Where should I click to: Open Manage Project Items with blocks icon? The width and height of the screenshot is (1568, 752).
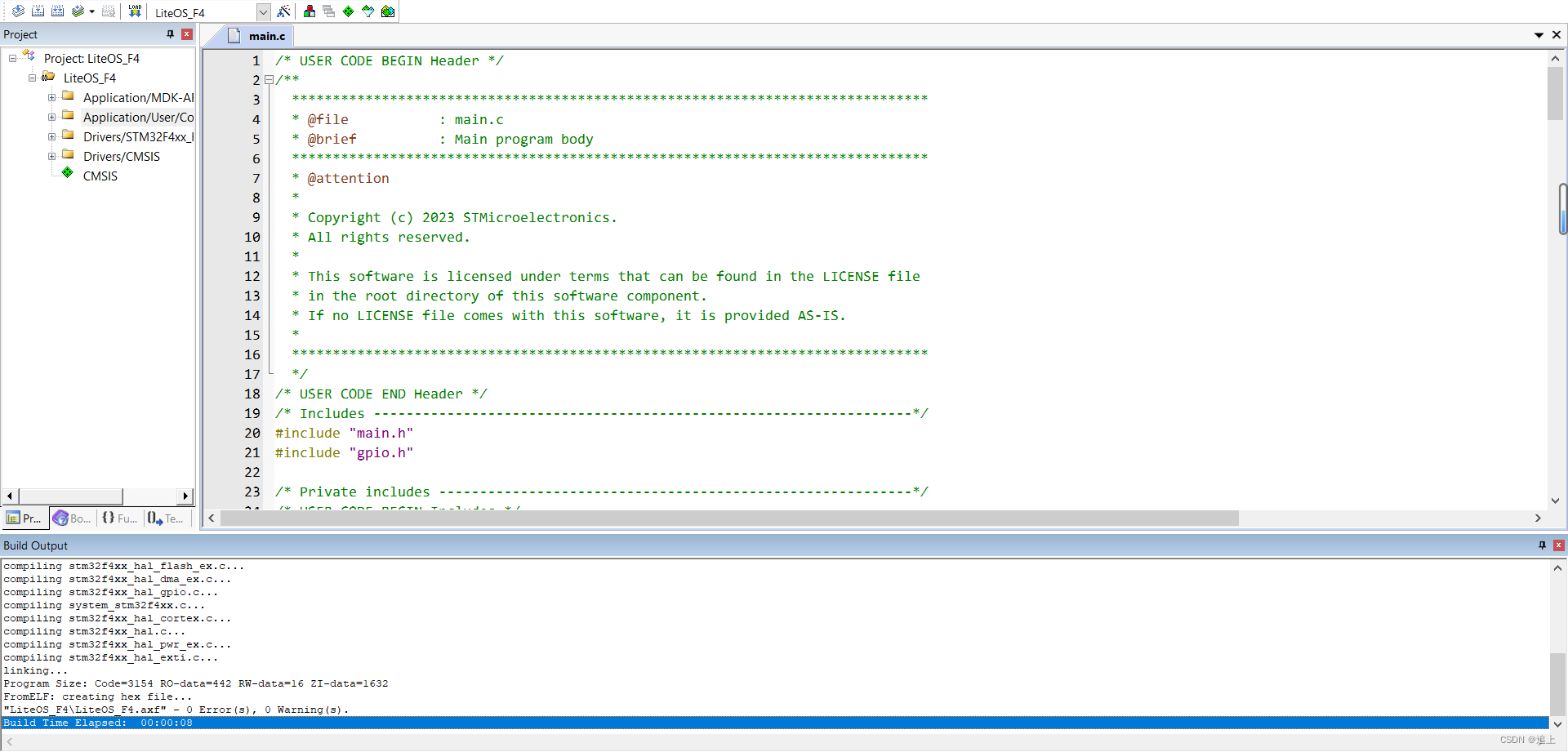[309, 11]
